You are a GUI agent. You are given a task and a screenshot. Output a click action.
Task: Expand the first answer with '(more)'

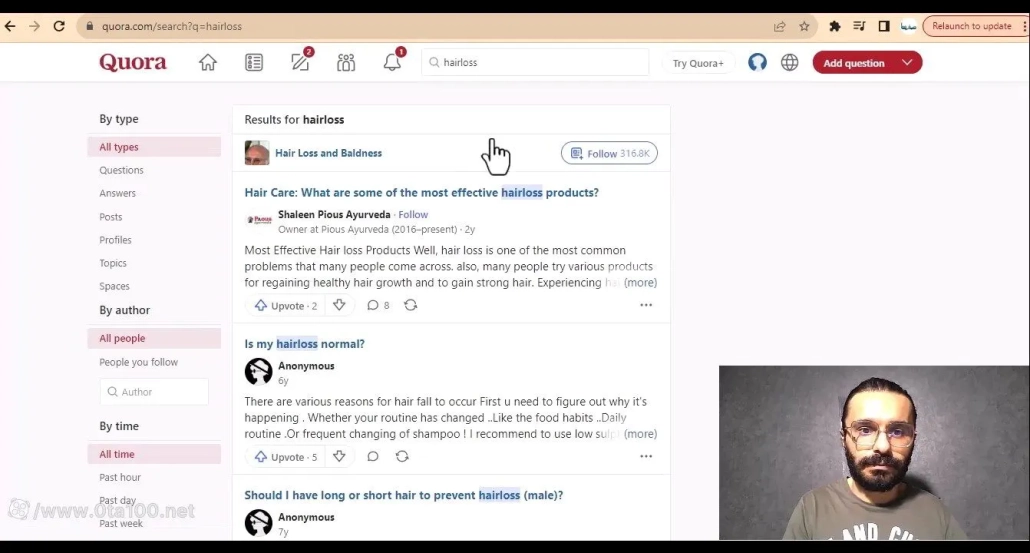point(640,283)
